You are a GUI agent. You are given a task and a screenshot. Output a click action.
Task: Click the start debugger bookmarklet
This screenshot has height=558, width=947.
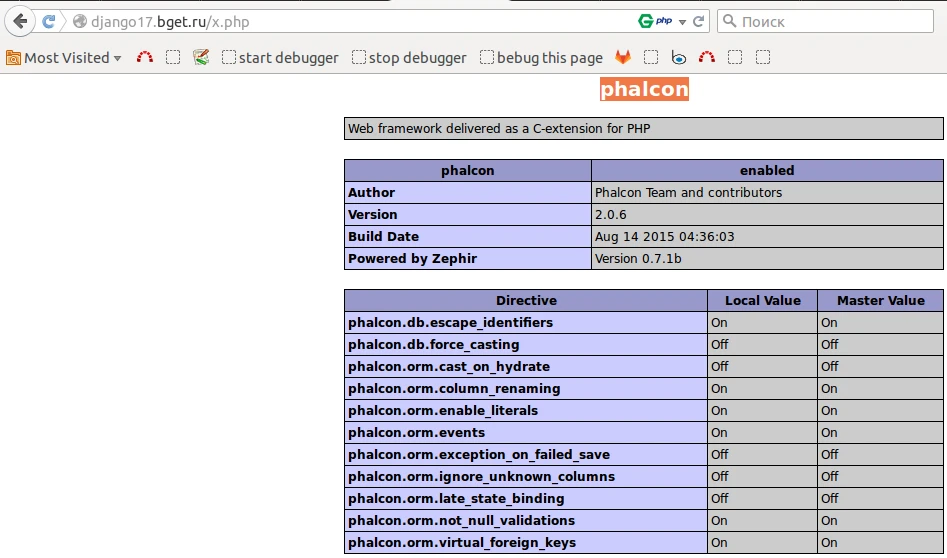280,58
